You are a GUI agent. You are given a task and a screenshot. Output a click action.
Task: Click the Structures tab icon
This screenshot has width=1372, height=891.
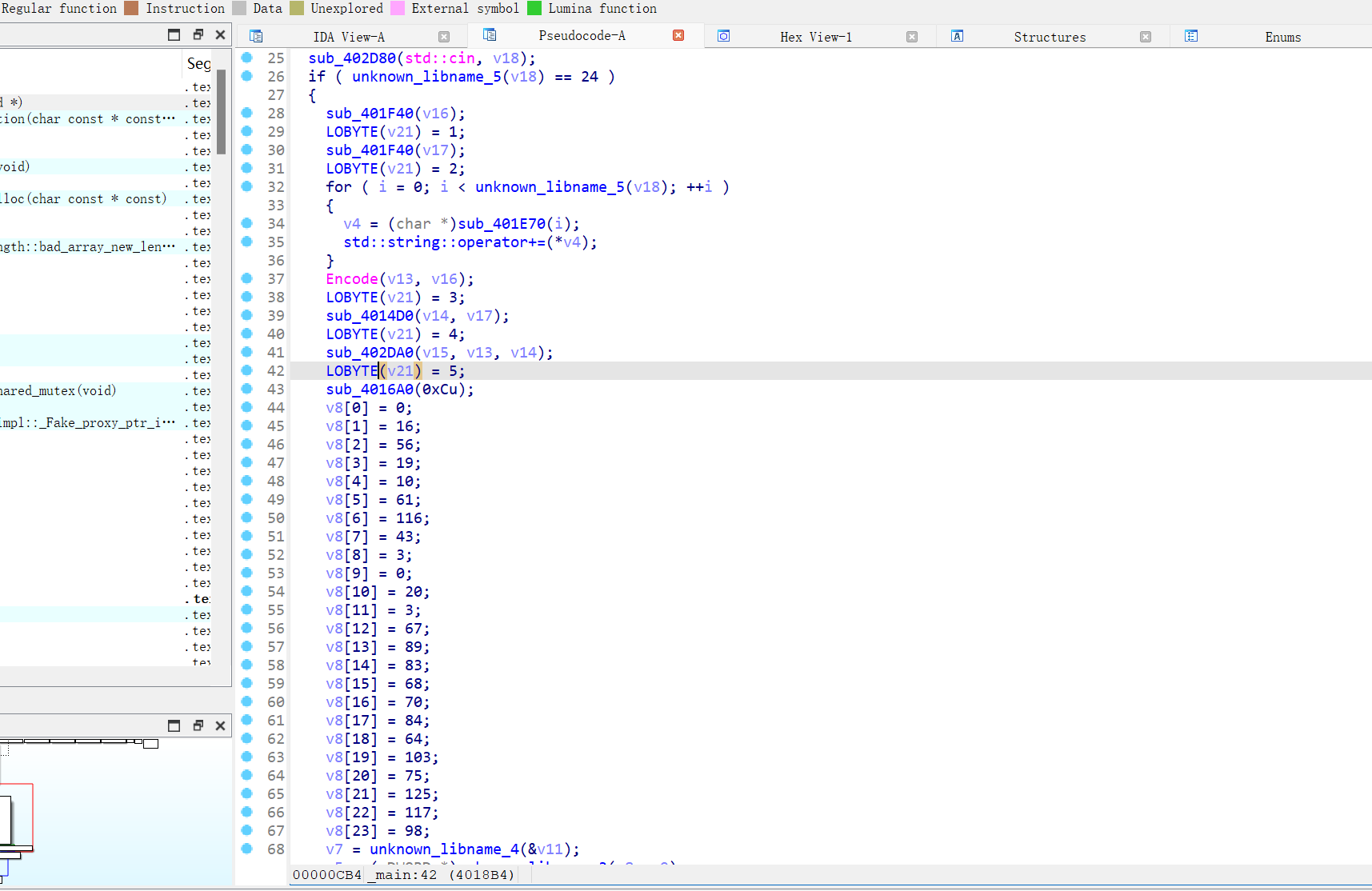pyautogui.click(x=957, y=36)
